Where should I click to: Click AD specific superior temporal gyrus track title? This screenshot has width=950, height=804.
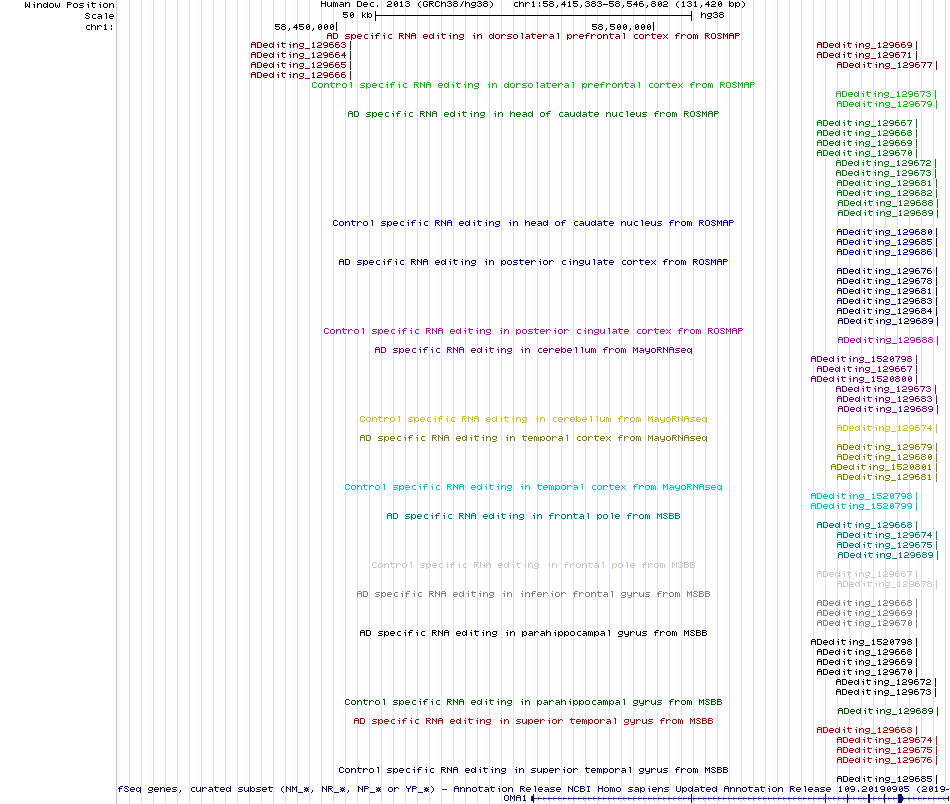(x=533, y=721)
